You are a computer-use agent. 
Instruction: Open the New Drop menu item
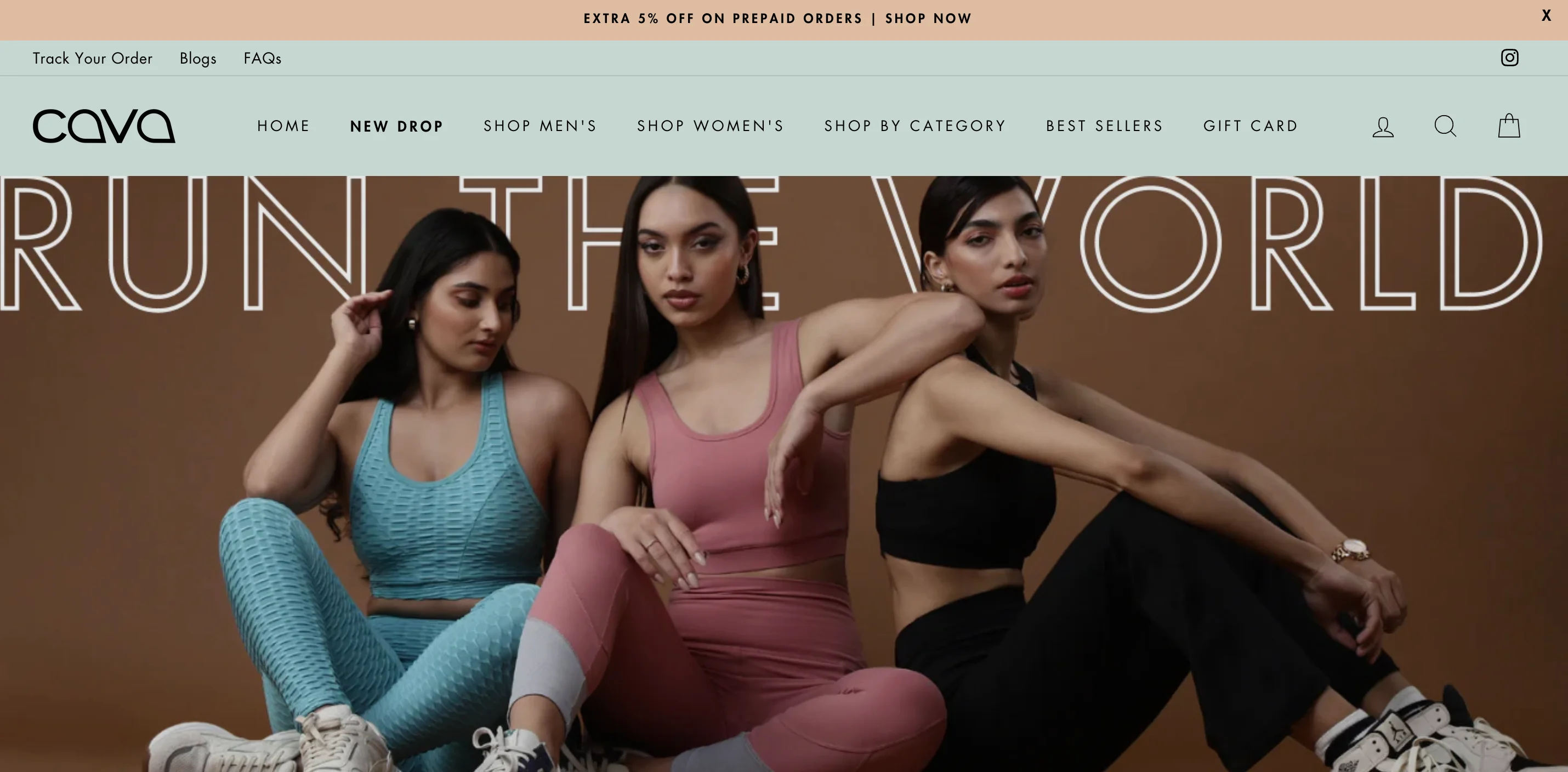[397, 126]
